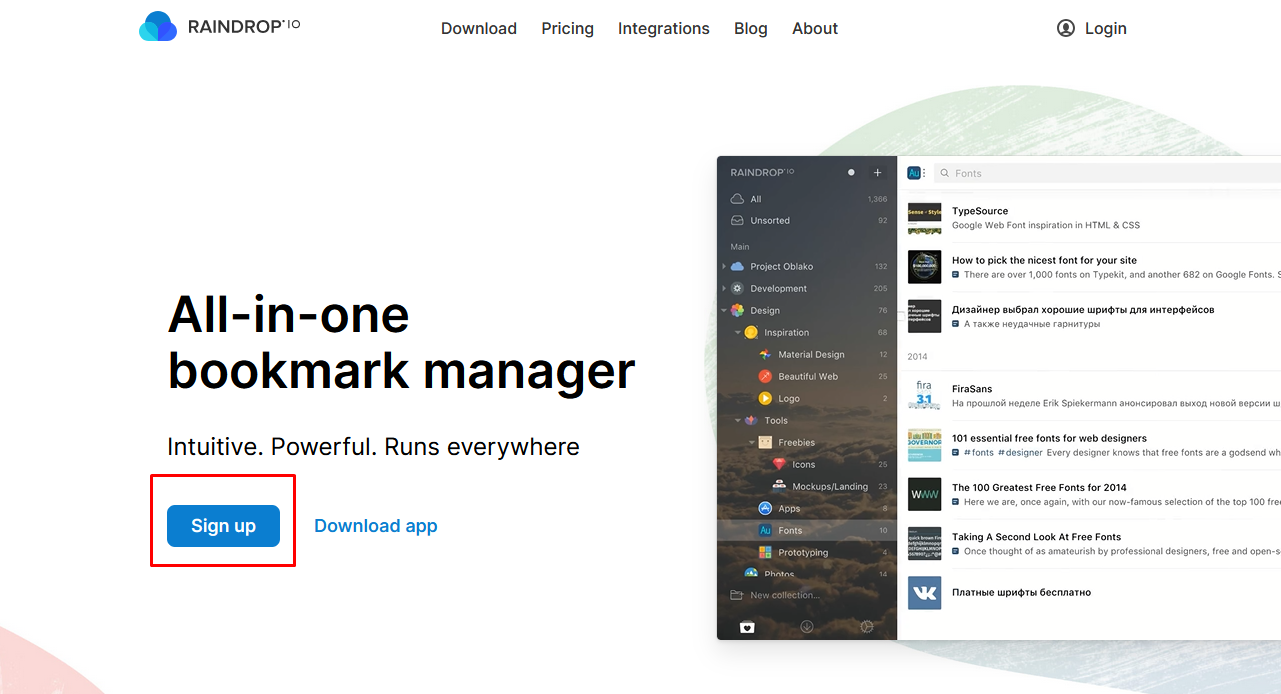The height and width of the screenshot is (694, 1281).
Task: Open 'Платные шрифты бесплатно' bookmark title
Action: click(x=1021, y=592)
